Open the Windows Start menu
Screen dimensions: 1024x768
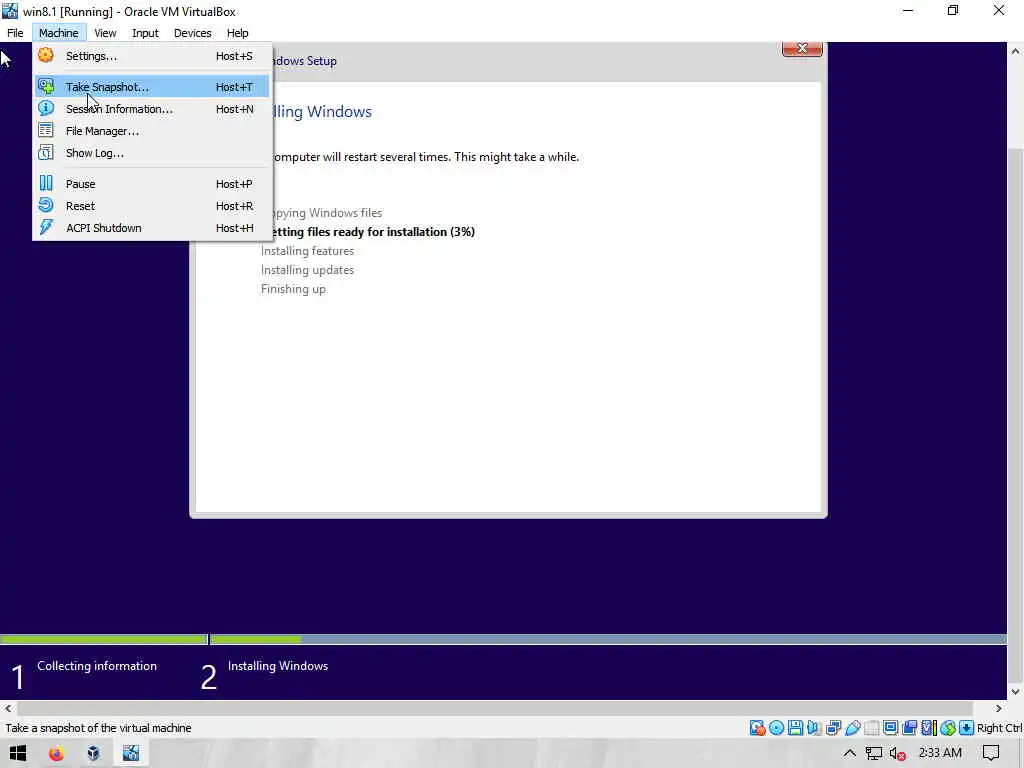(x=18, y=754)
